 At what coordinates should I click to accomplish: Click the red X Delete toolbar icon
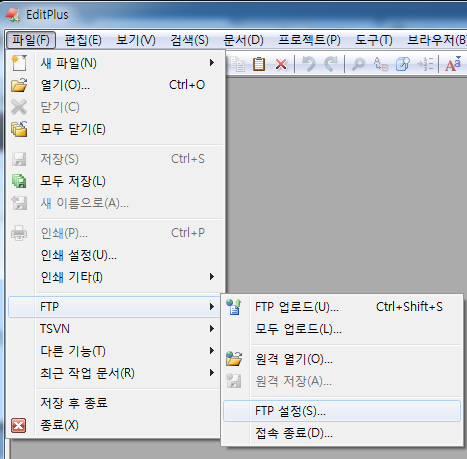281,64
